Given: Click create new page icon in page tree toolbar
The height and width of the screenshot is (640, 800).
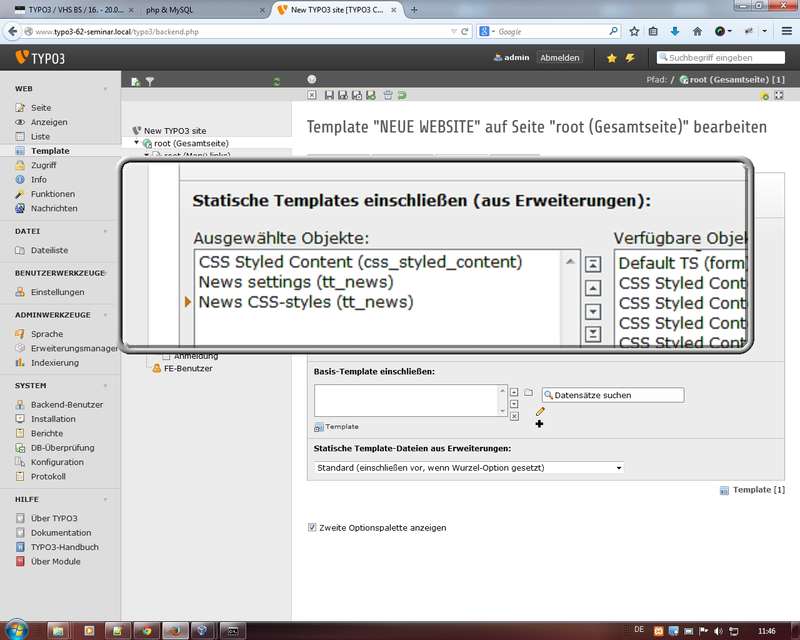Looking at the screenshot, I should (135, 82).
